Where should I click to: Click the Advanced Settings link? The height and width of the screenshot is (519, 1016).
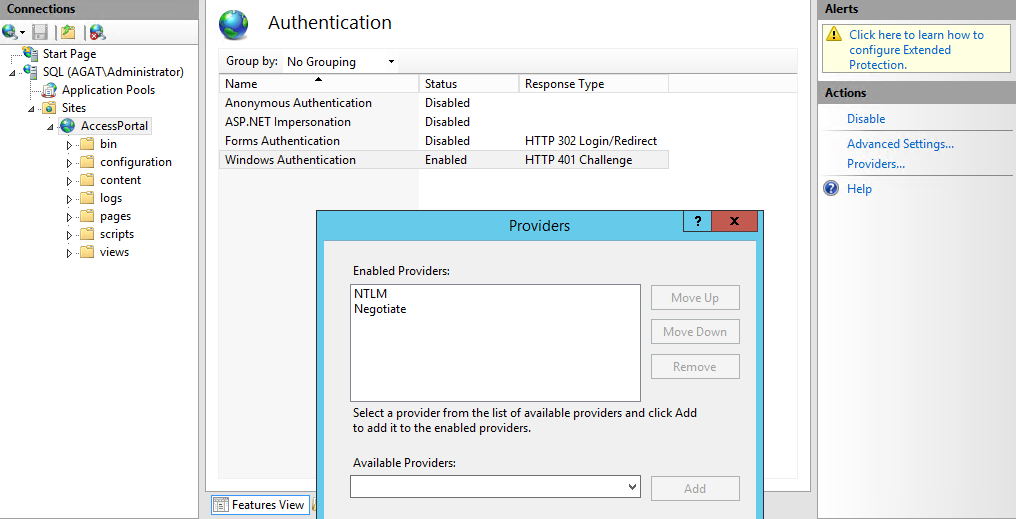click(x=900, y=144)
